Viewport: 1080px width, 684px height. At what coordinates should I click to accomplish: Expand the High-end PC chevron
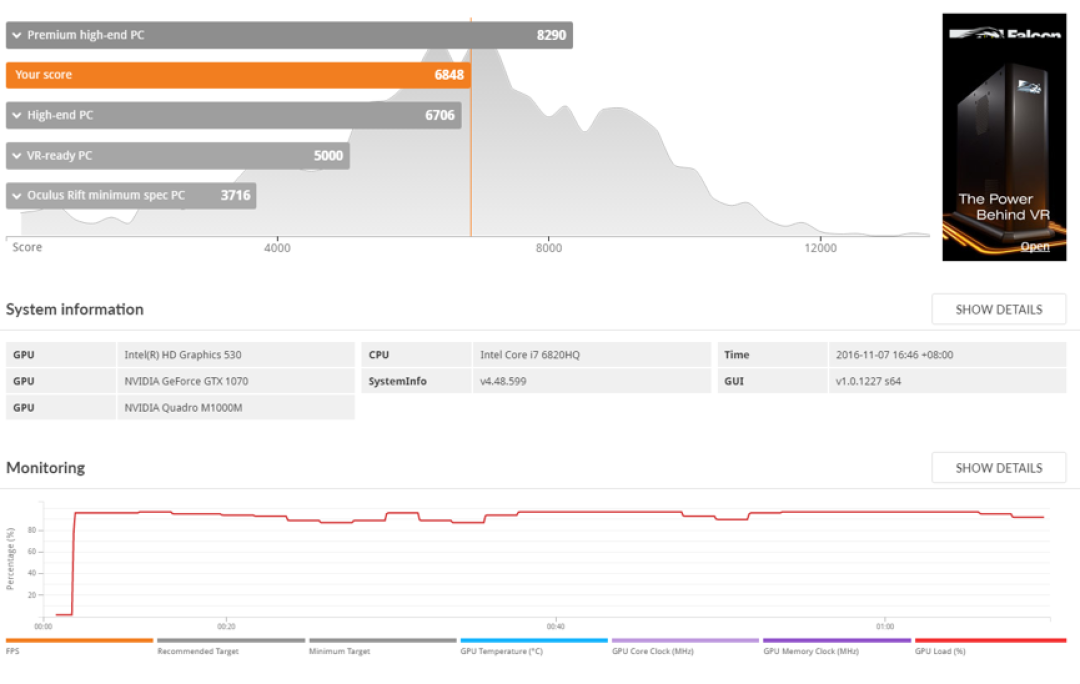click(x=17, y=115)
